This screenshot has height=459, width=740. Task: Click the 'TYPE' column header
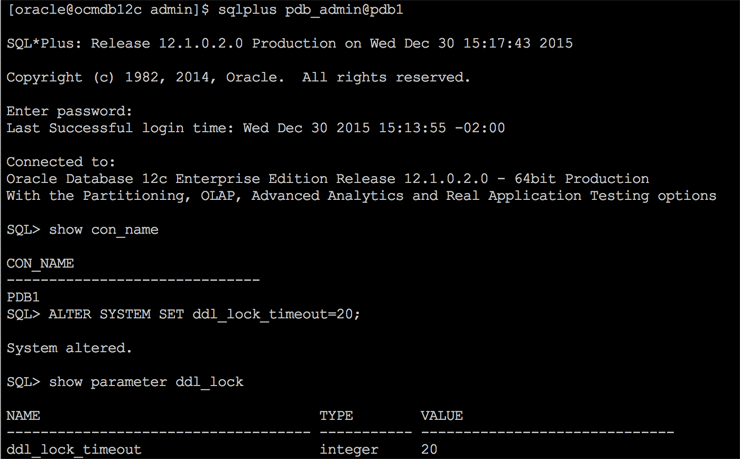[x=336, y=416]
